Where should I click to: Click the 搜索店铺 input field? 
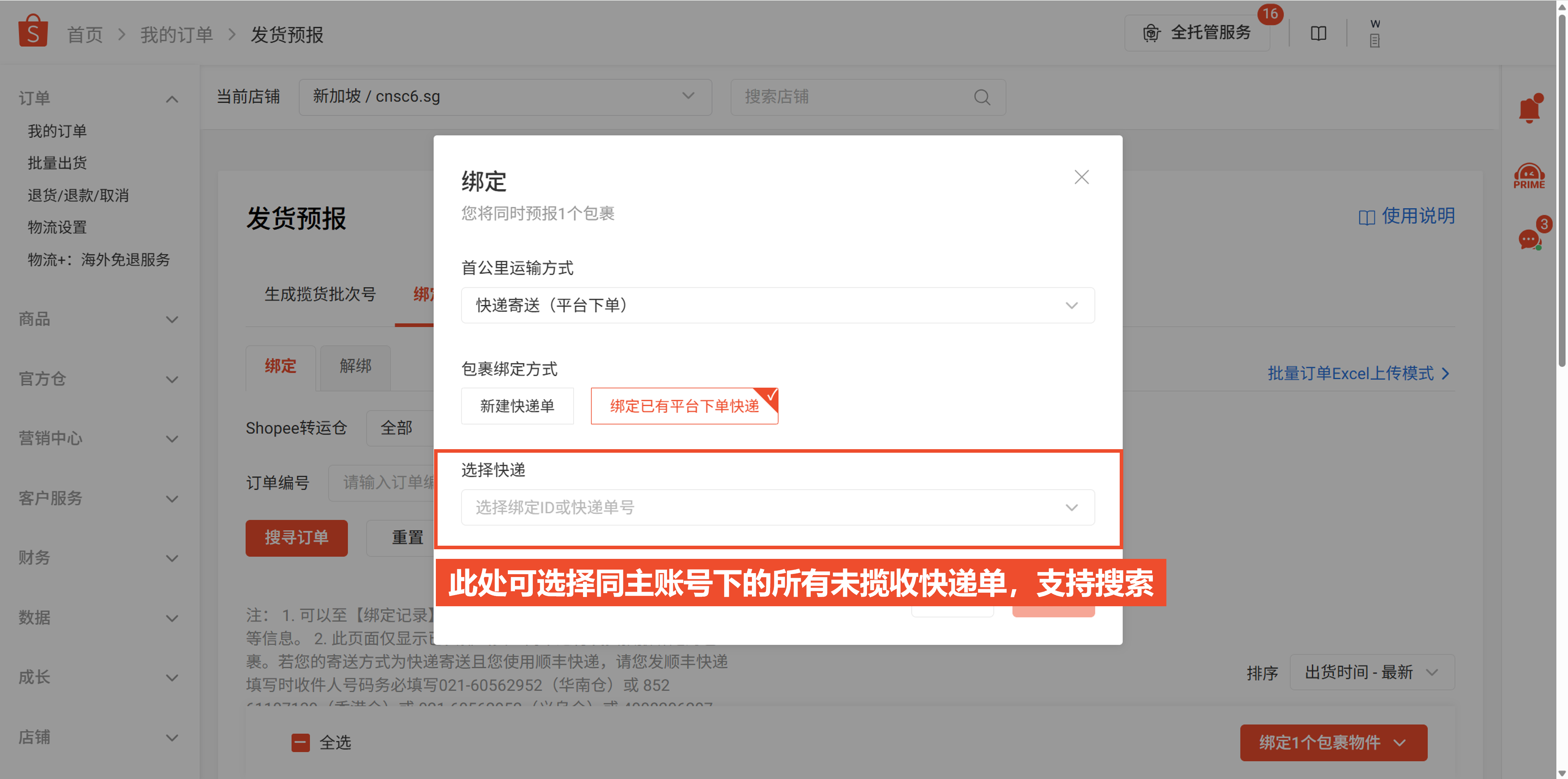click(x=868, y=97)
